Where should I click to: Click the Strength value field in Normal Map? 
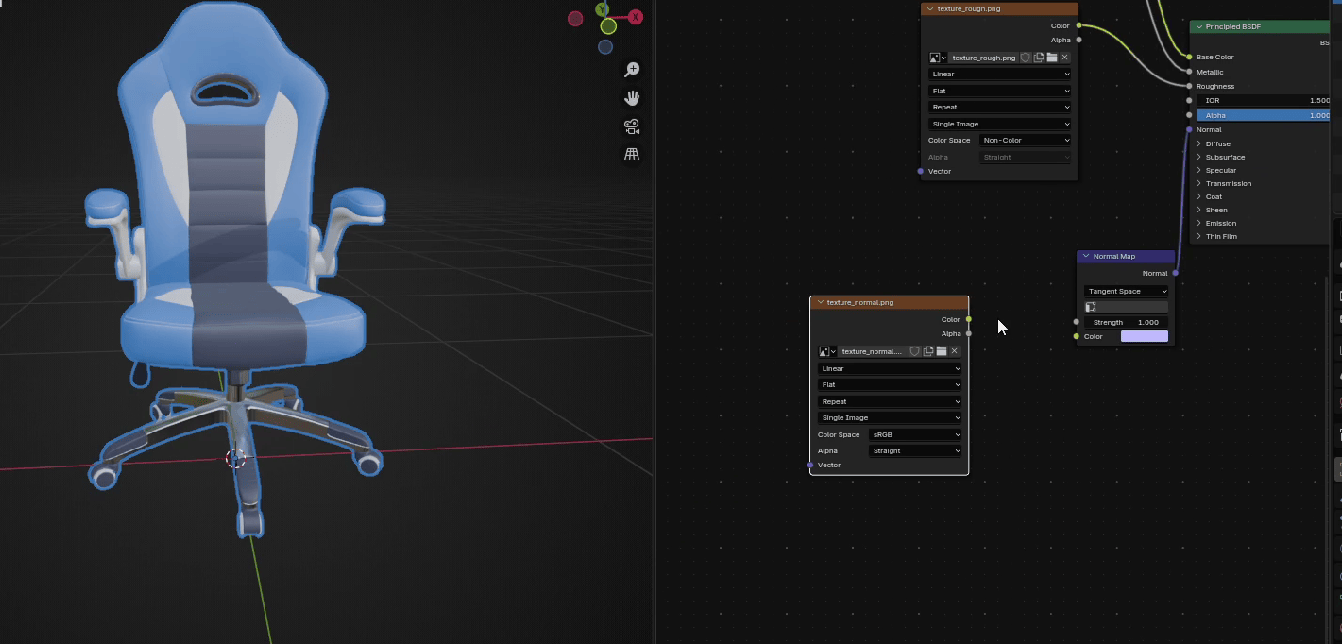(x=1126, y=322)
